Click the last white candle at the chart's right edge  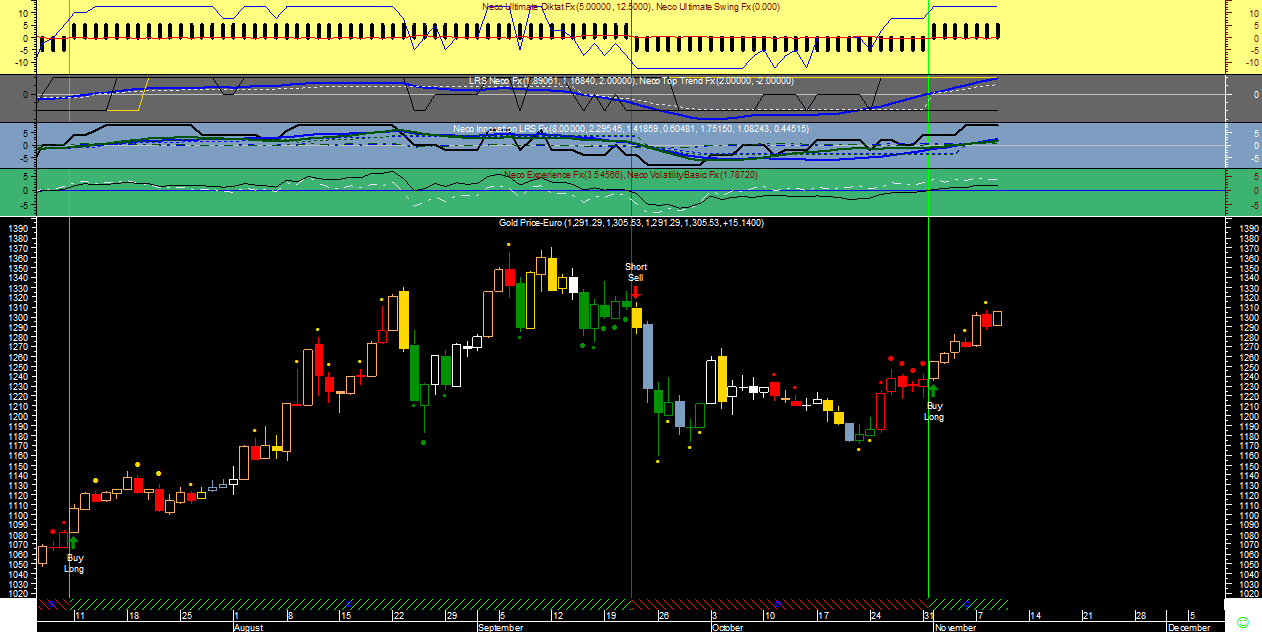[997, 318]
